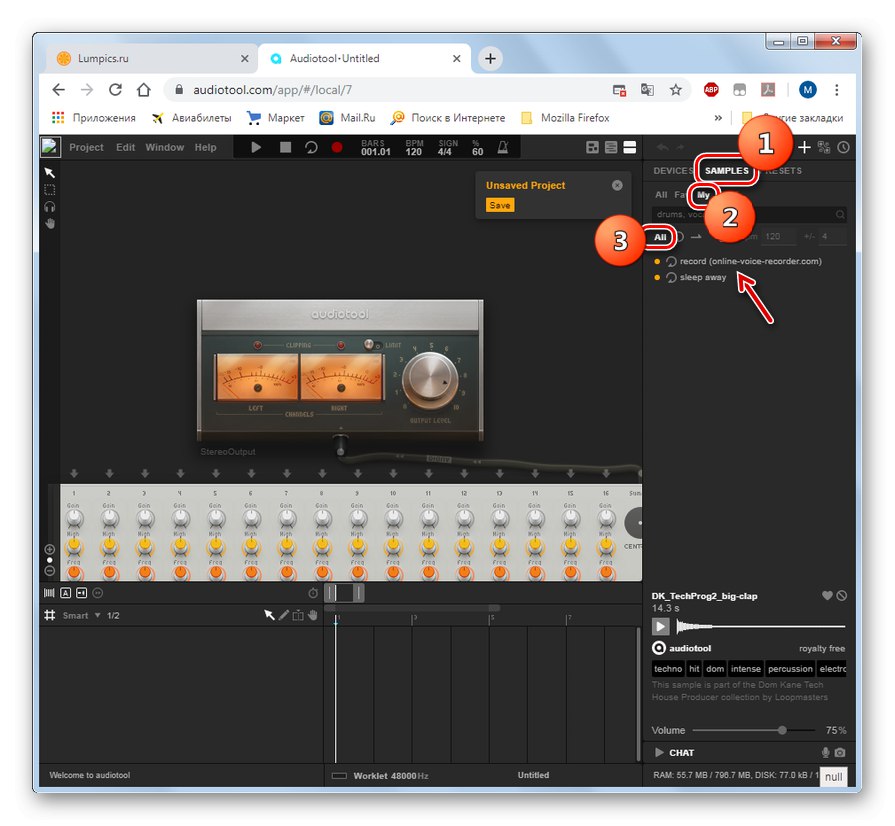Open the Smart snap dropdown
The height and width of the screenshot is (826, 895).
82,615
